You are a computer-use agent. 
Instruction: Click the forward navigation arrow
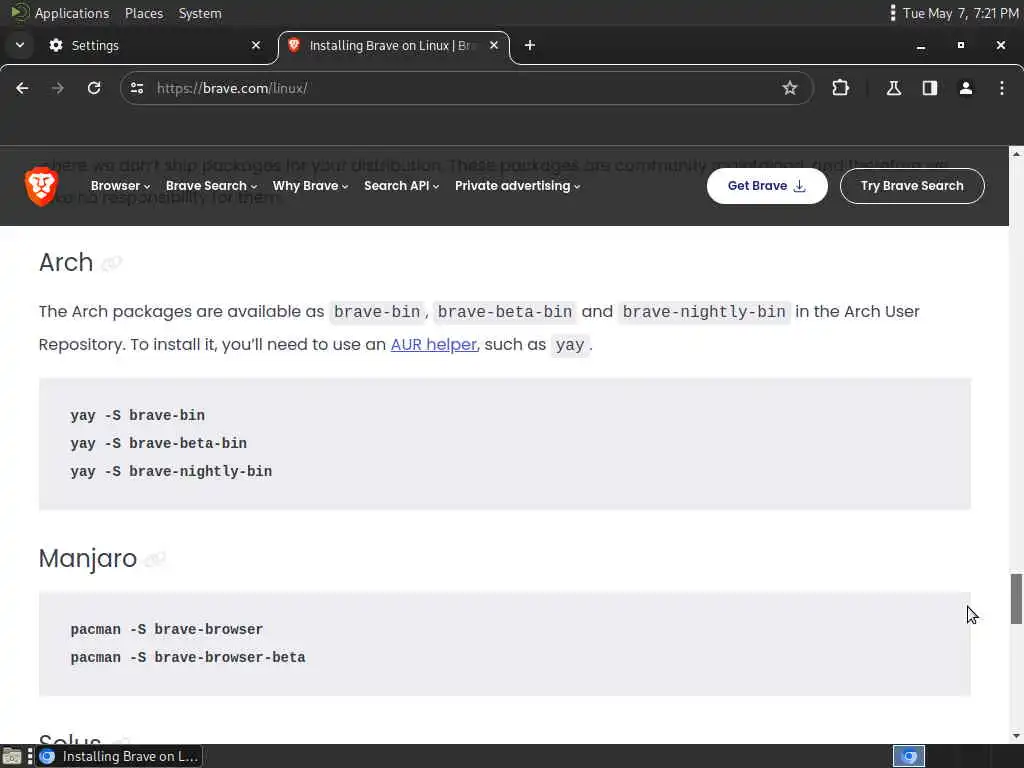[58, 88]
